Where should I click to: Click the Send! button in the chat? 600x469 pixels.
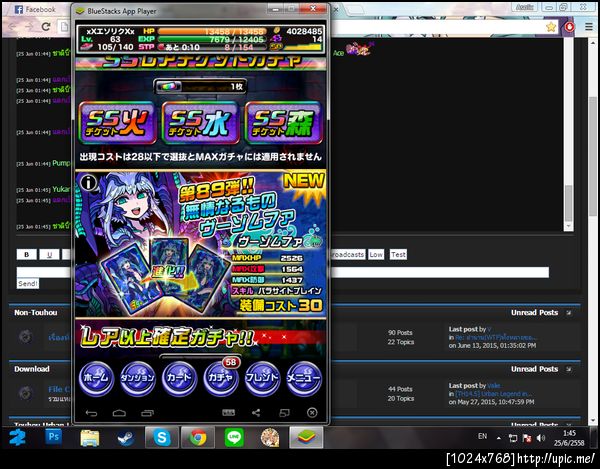point(28,283)
